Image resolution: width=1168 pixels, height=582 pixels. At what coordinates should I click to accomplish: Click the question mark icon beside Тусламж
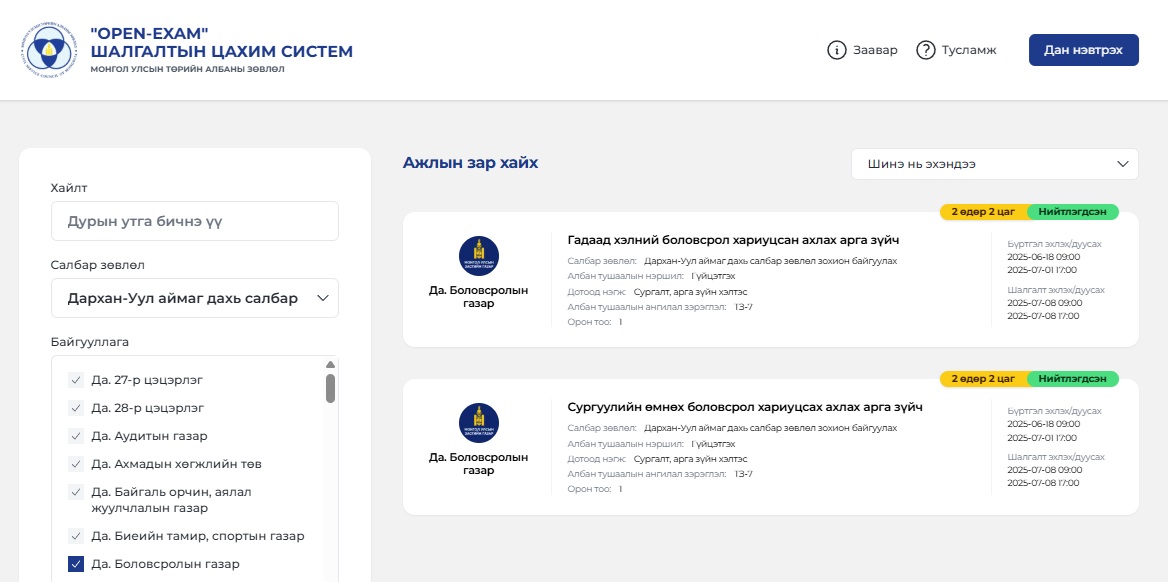[925, 50]
